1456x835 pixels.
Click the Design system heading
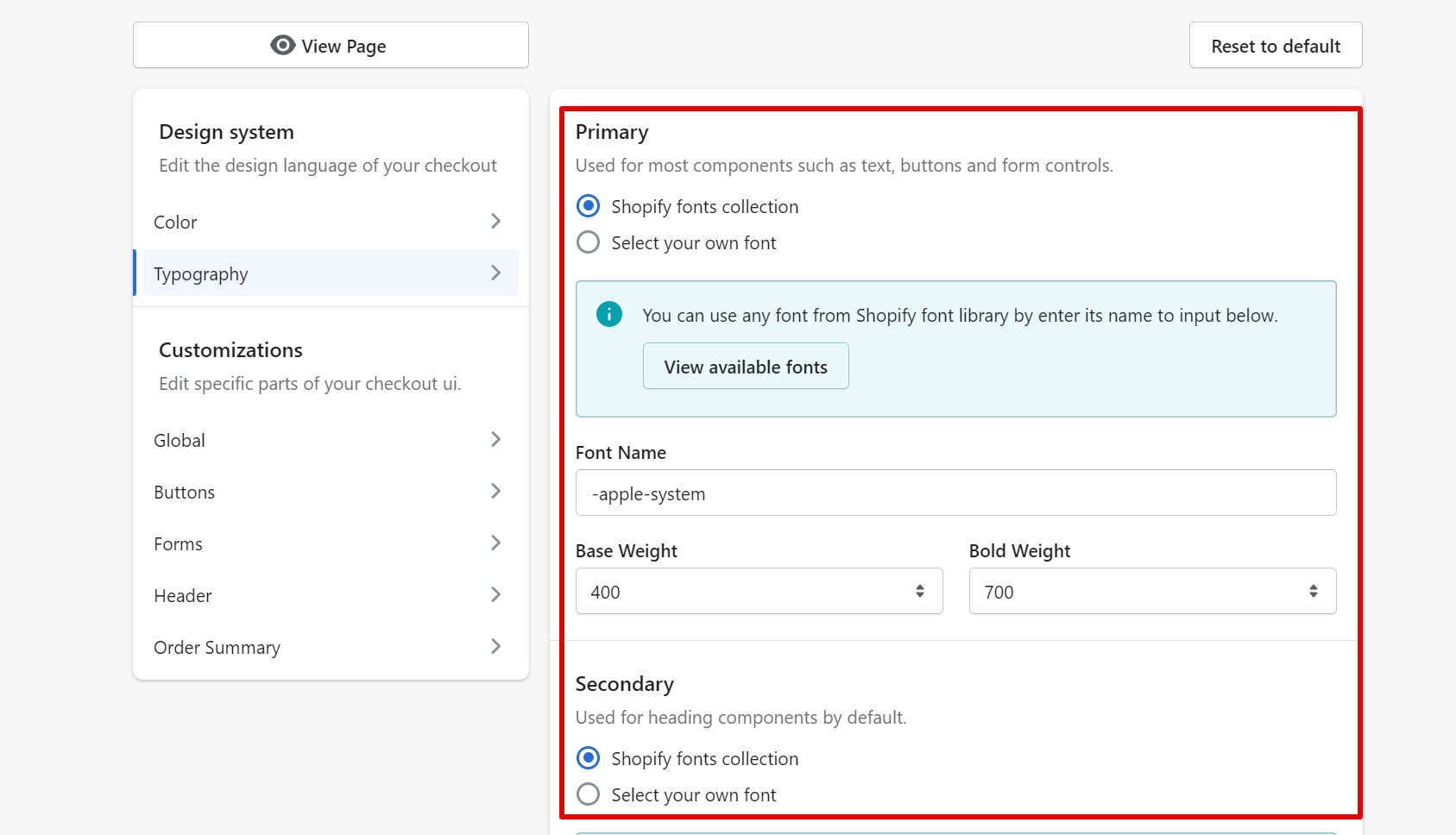pos(226,132)
